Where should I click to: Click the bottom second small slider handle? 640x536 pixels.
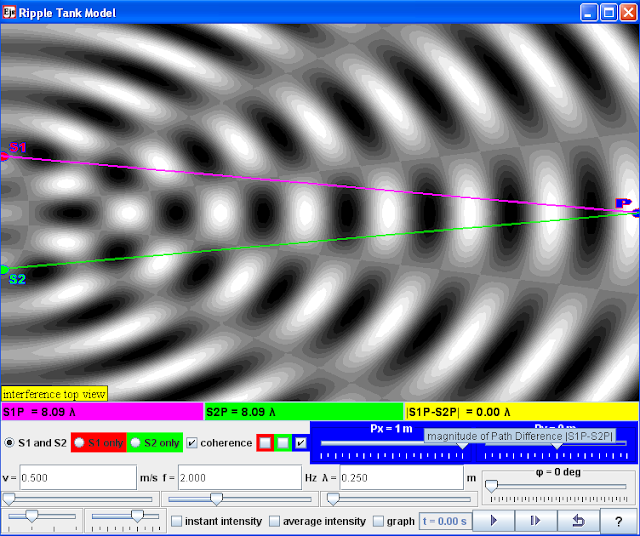(138, 516)
